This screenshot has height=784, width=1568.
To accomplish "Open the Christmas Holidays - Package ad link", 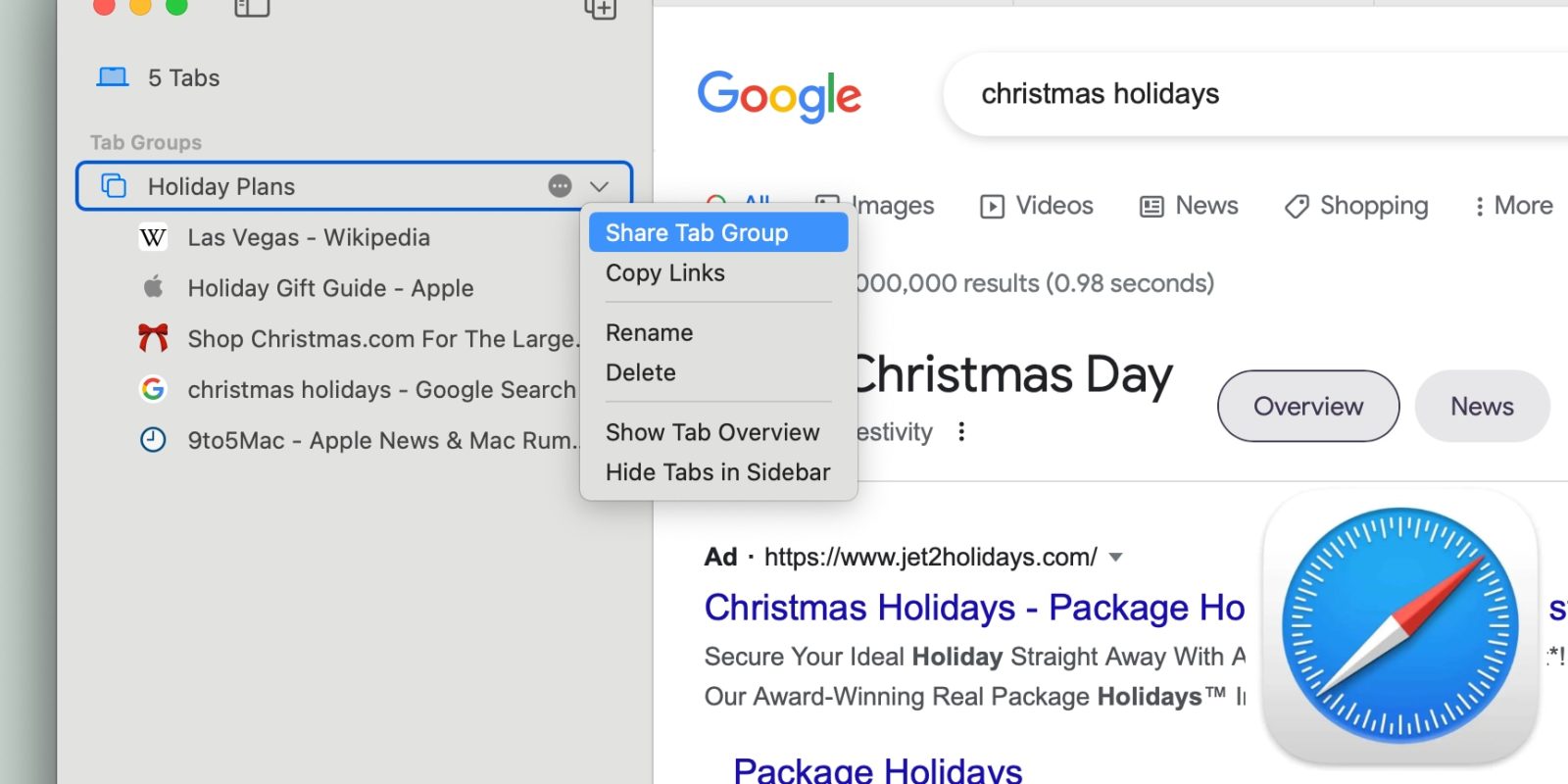I will click(x=974, y=608).
